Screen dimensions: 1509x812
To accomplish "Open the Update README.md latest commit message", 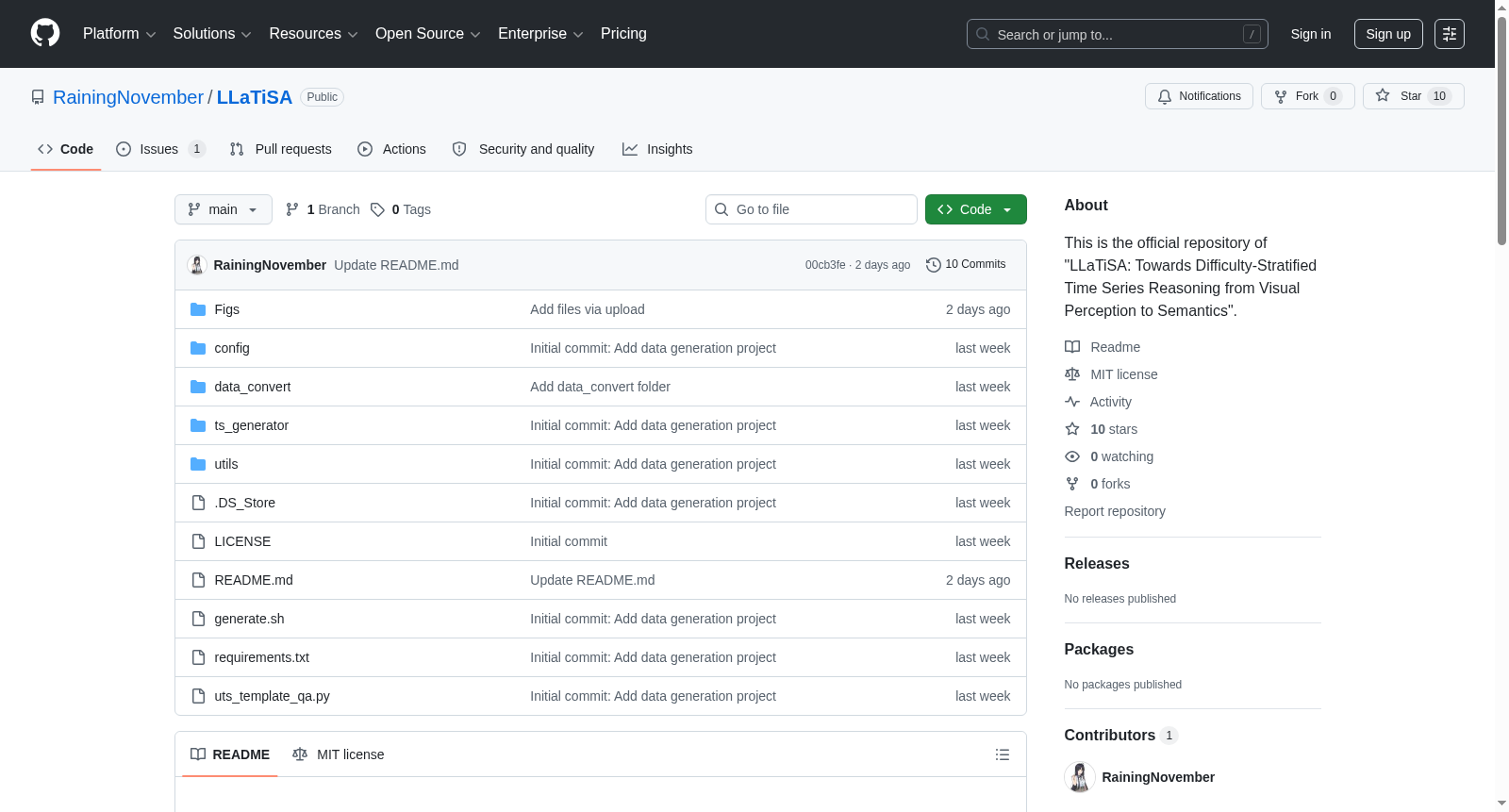I will [396, 265].
